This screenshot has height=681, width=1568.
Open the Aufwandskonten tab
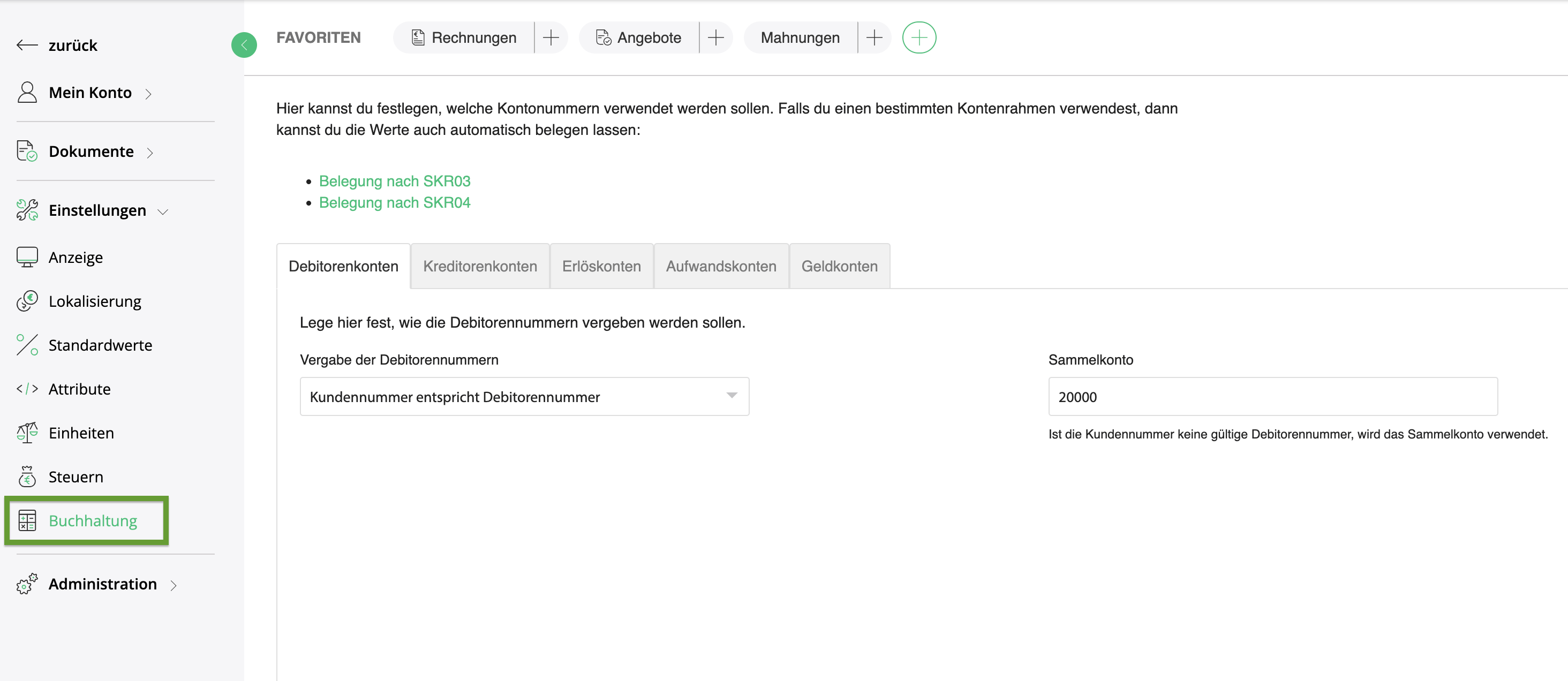(721, 266)
